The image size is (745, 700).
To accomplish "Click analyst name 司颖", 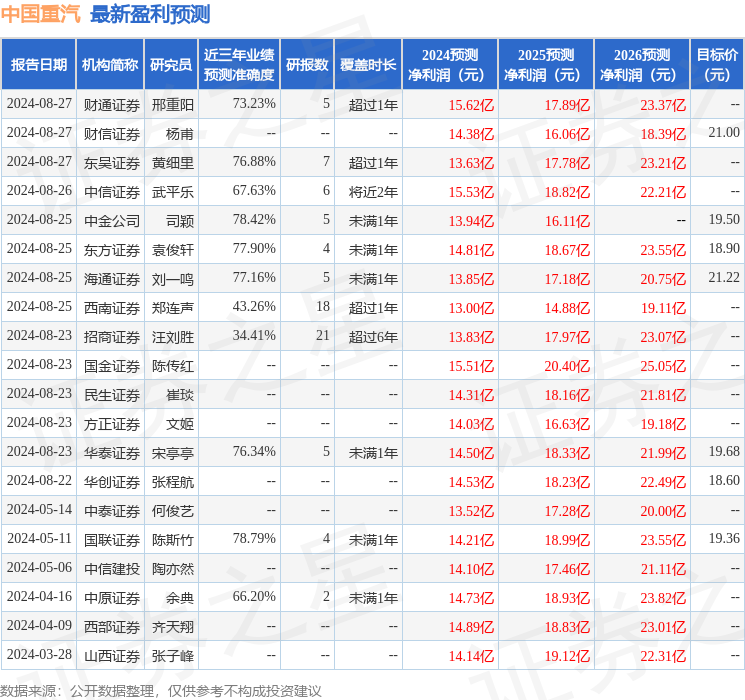I will pos(180,221).
